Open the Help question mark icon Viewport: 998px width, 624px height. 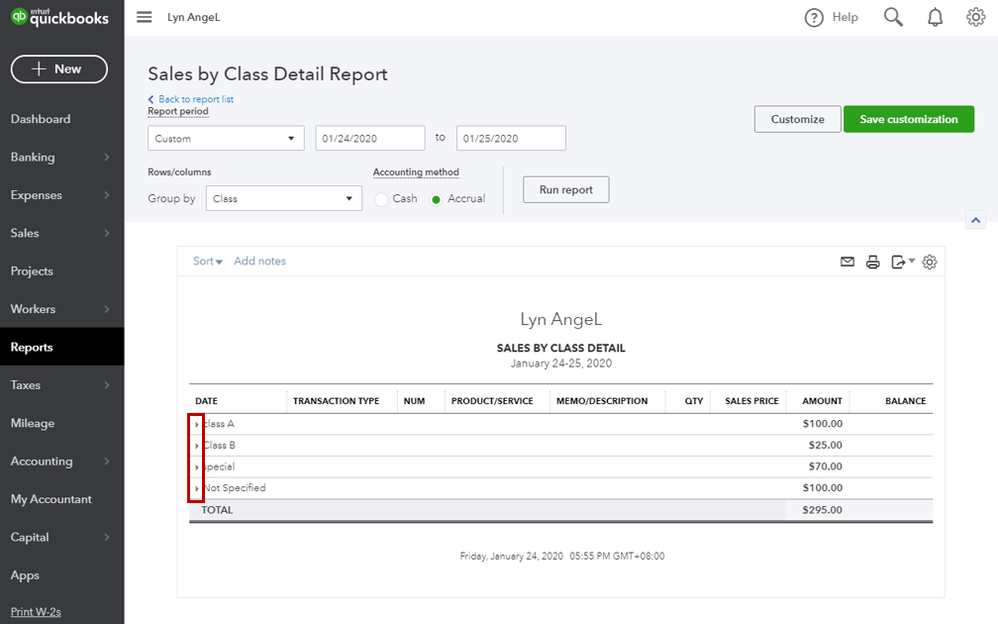click(813, 18)
